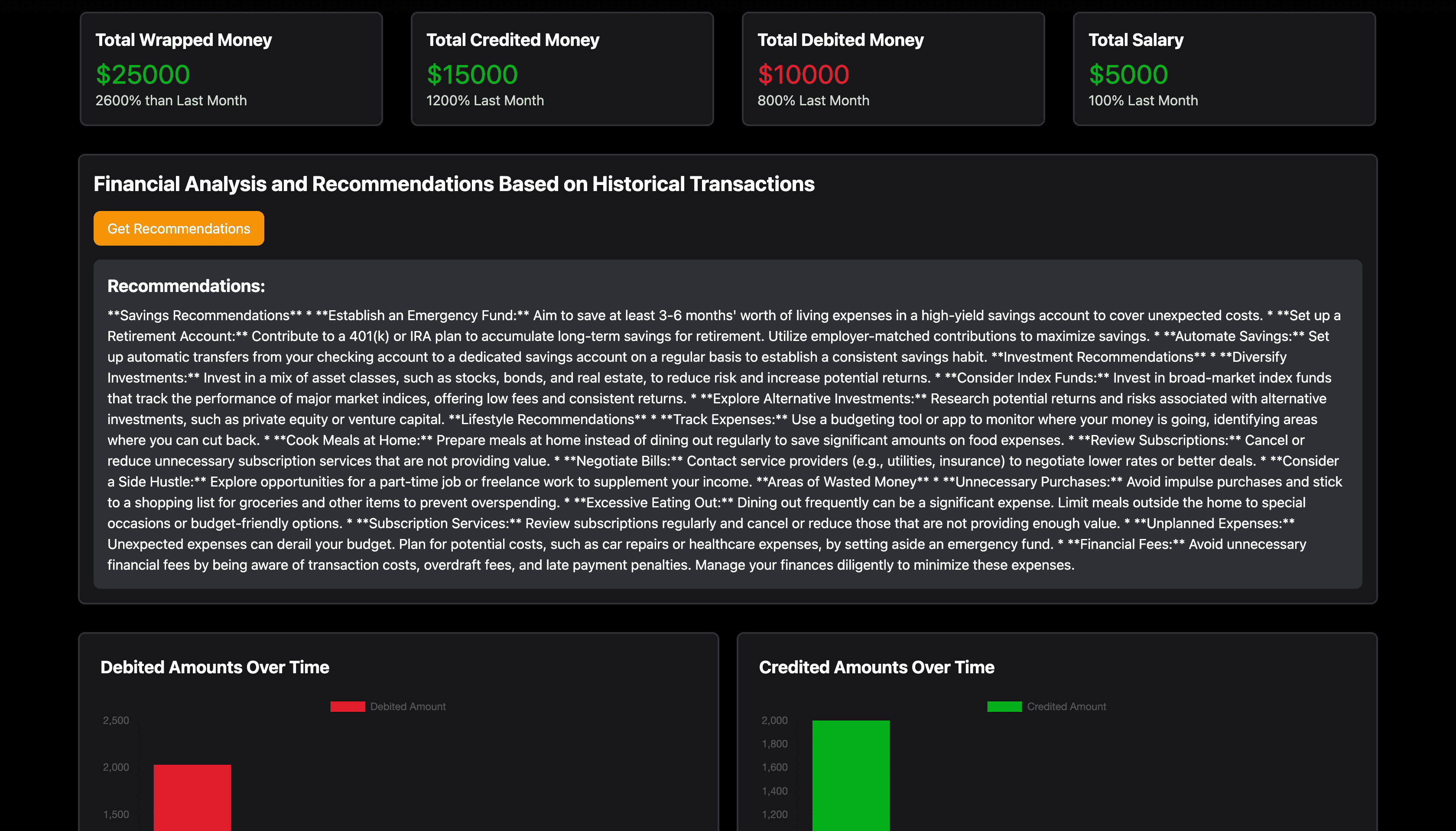The width and height of the screenshot is (1456, 831).
Task: Click the Financial Analysis and Recommendations heading
Action: tap(454, 184)
